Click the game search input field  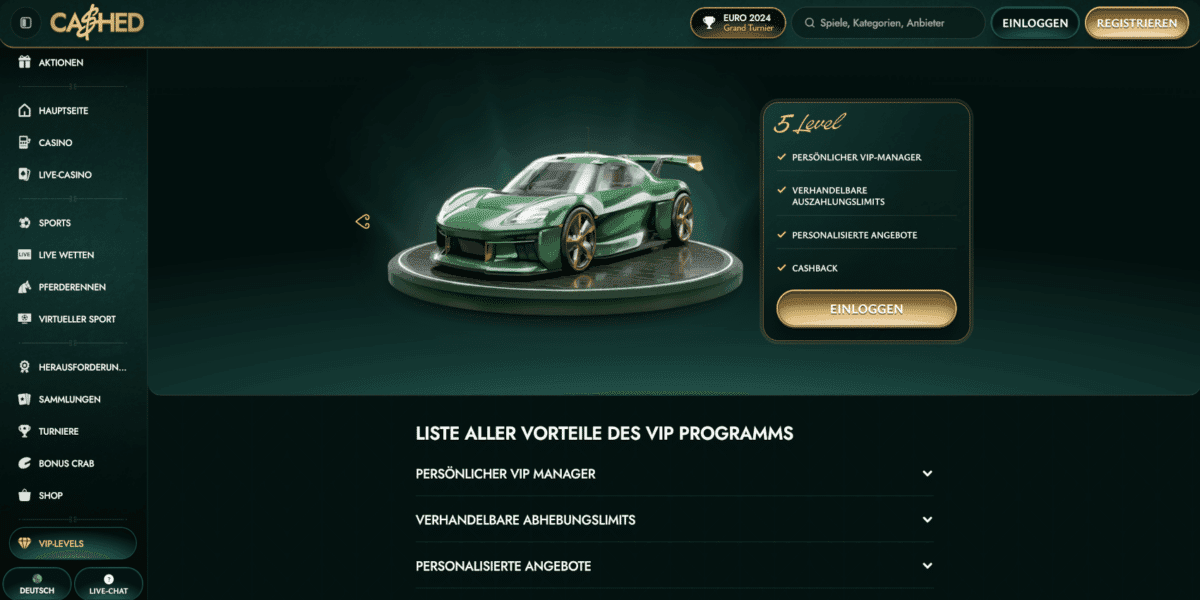click(888, 23)
